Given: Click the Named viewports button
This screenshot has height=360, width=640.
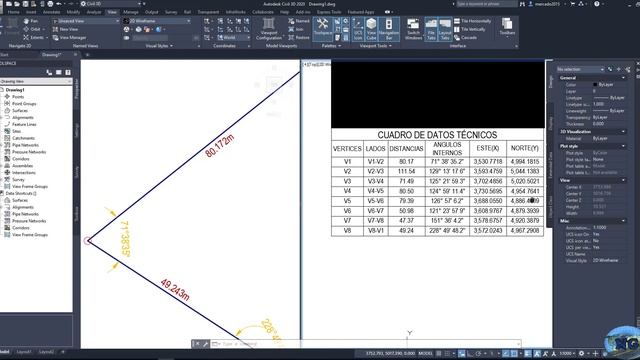Looking at the screenshot, I should [299, 21].
